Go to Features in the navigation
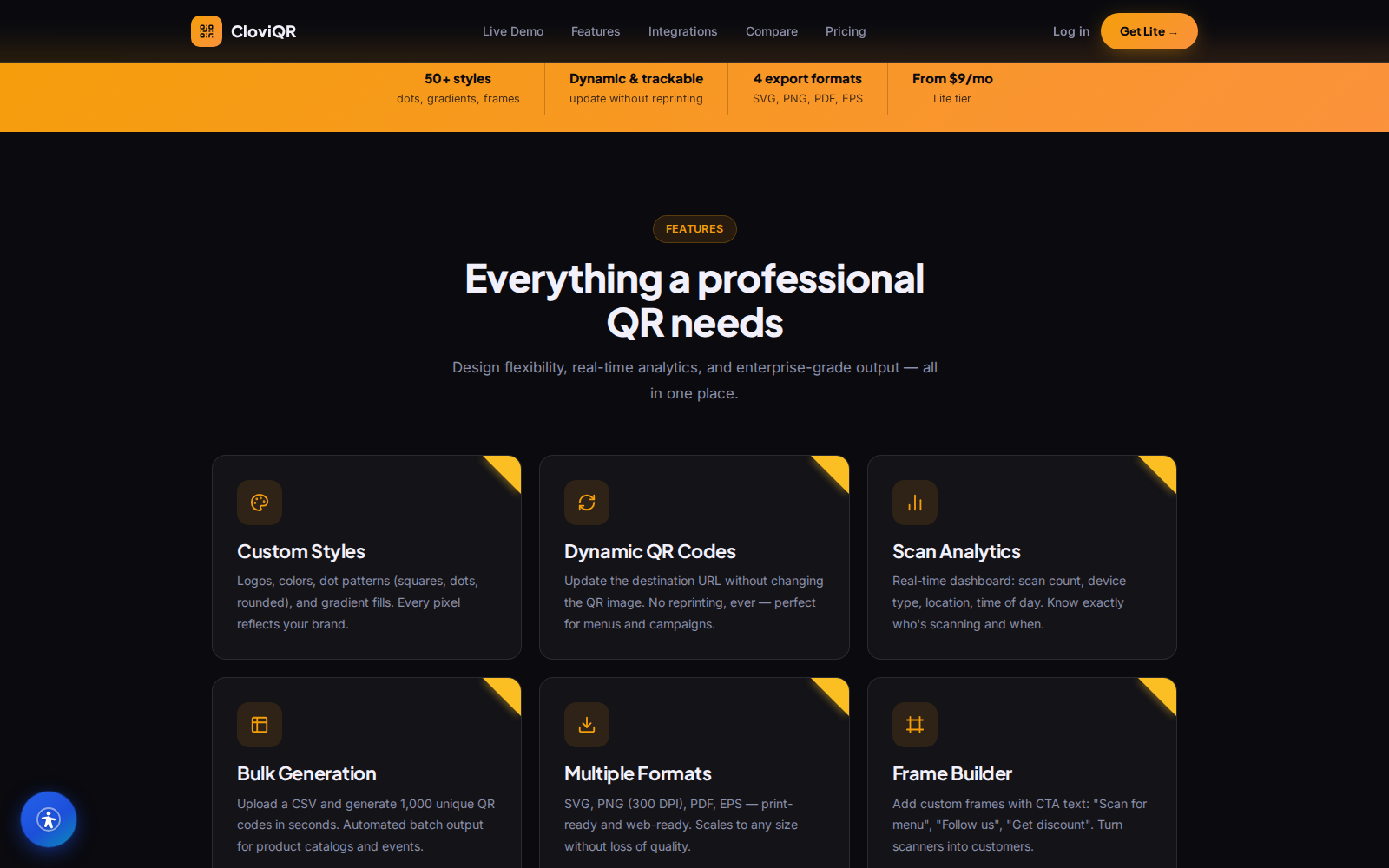Viewport: 1389px width, 868px height. pos(596,31)
